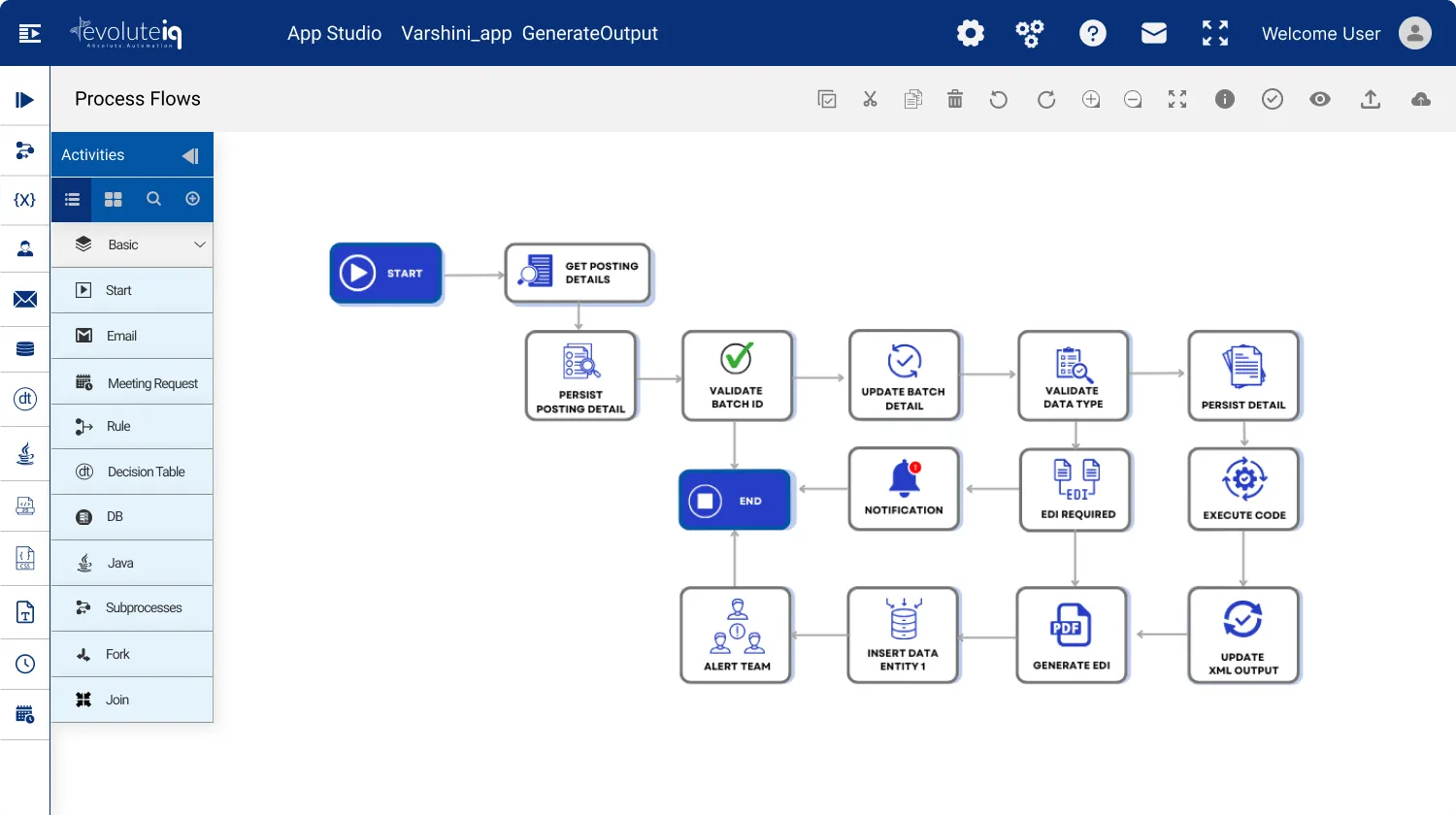Open activity search in Activities panel

[x=153, y=199]
